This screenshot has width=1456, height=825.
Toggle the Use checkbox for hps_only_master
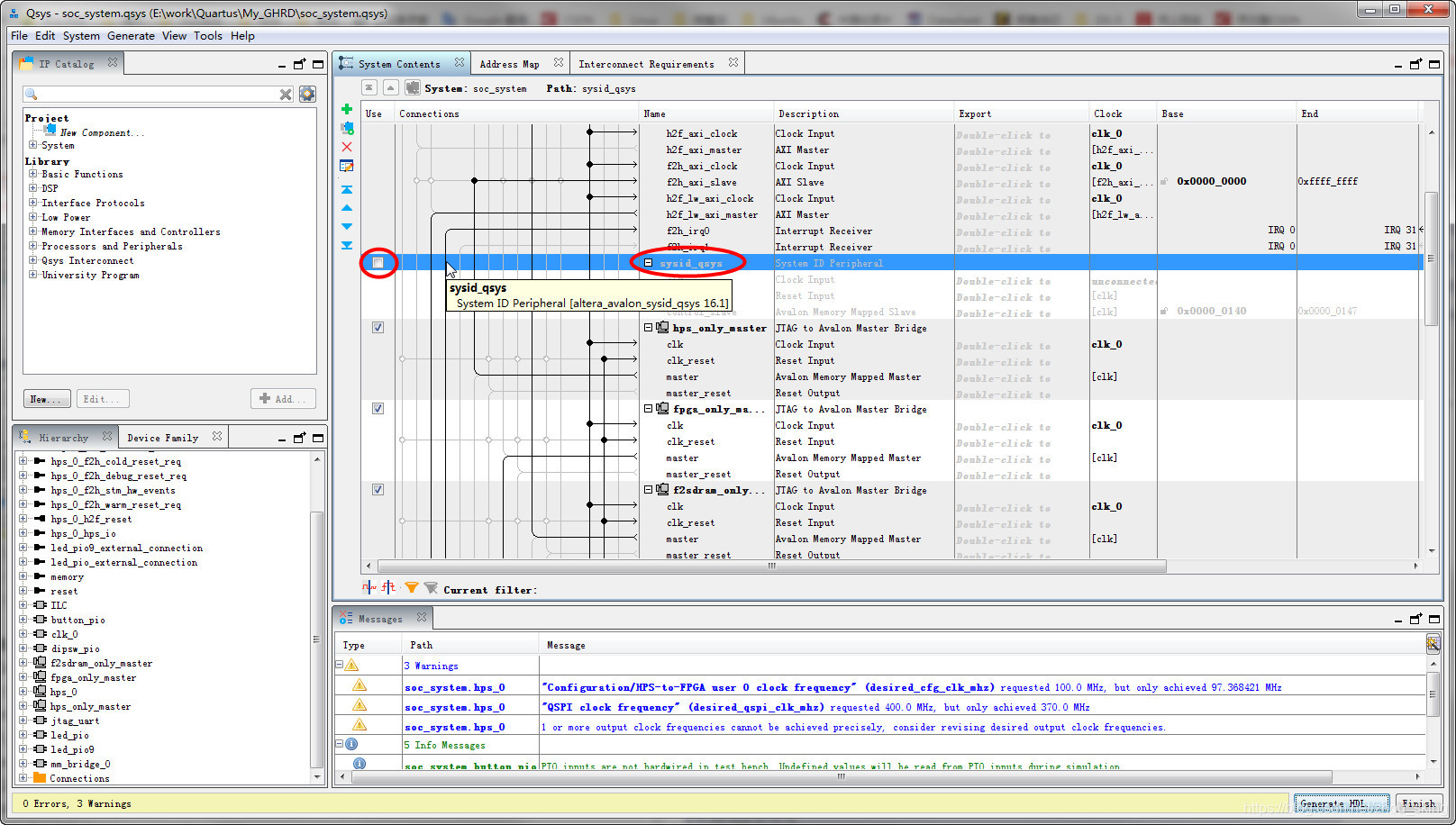pyautogui.click(x=378, y=328)
